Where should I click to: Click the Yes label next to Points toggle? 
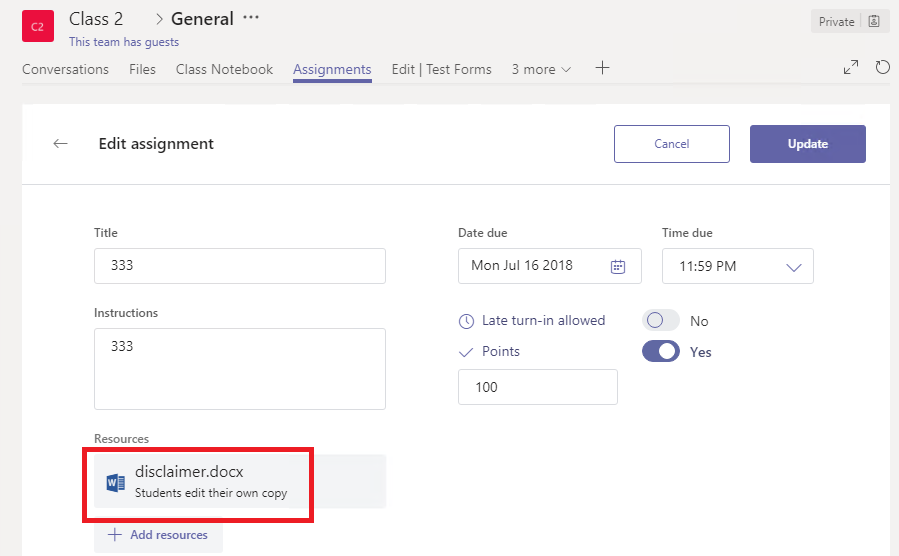pos(700,352)
